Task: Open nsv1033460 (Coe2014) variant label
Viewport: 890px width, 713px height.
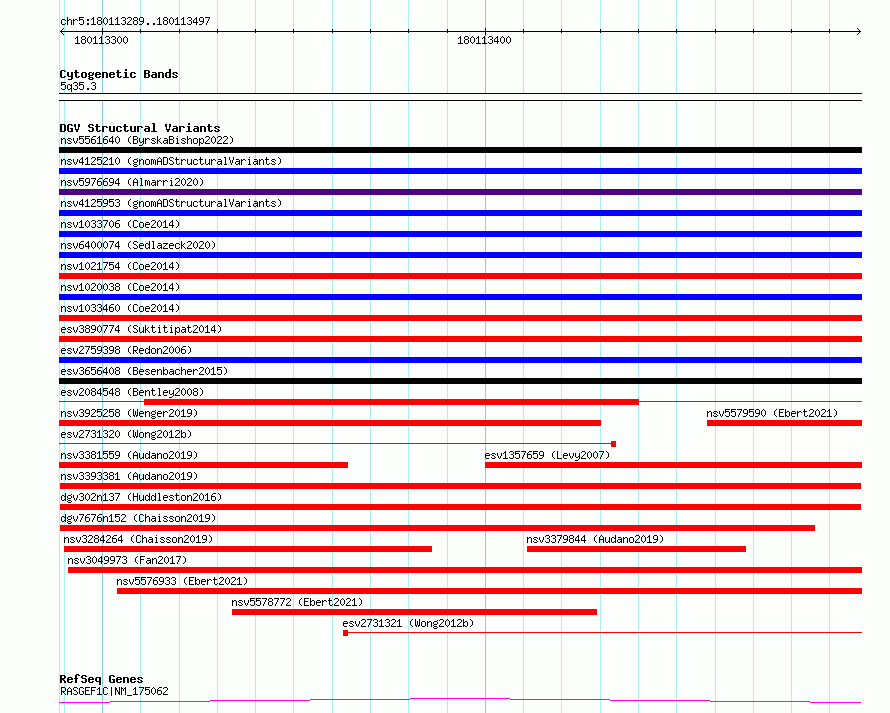Action: point(120,308)
